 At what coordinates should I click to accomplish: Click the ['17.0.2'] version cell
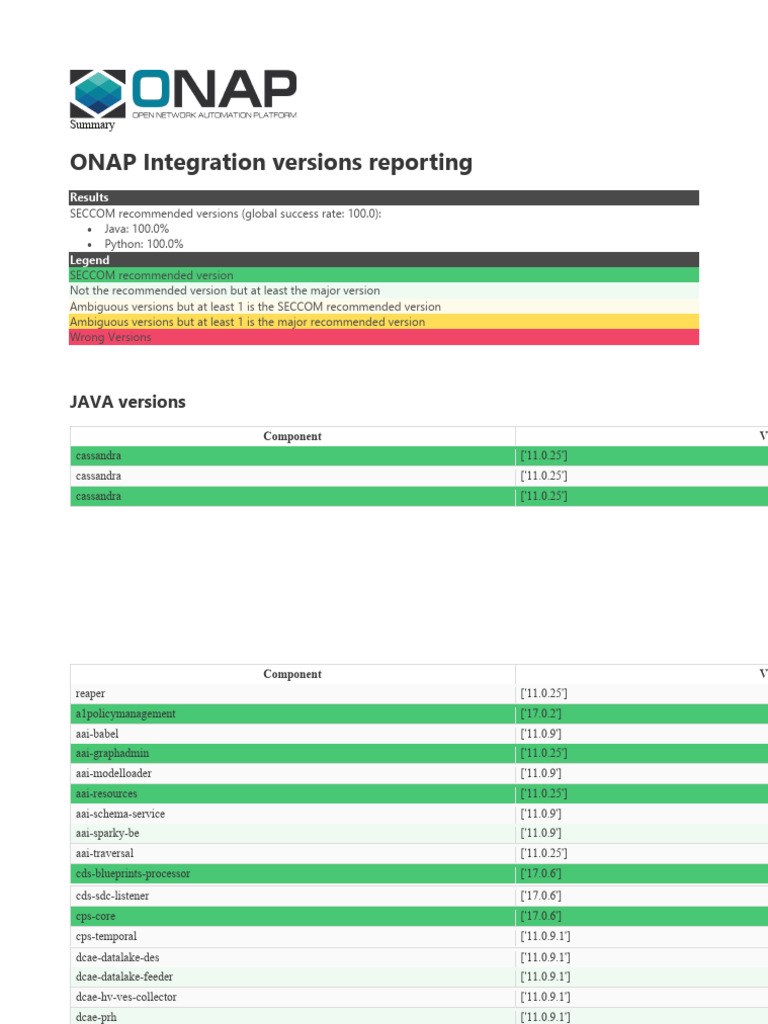[x=641, y=714]
